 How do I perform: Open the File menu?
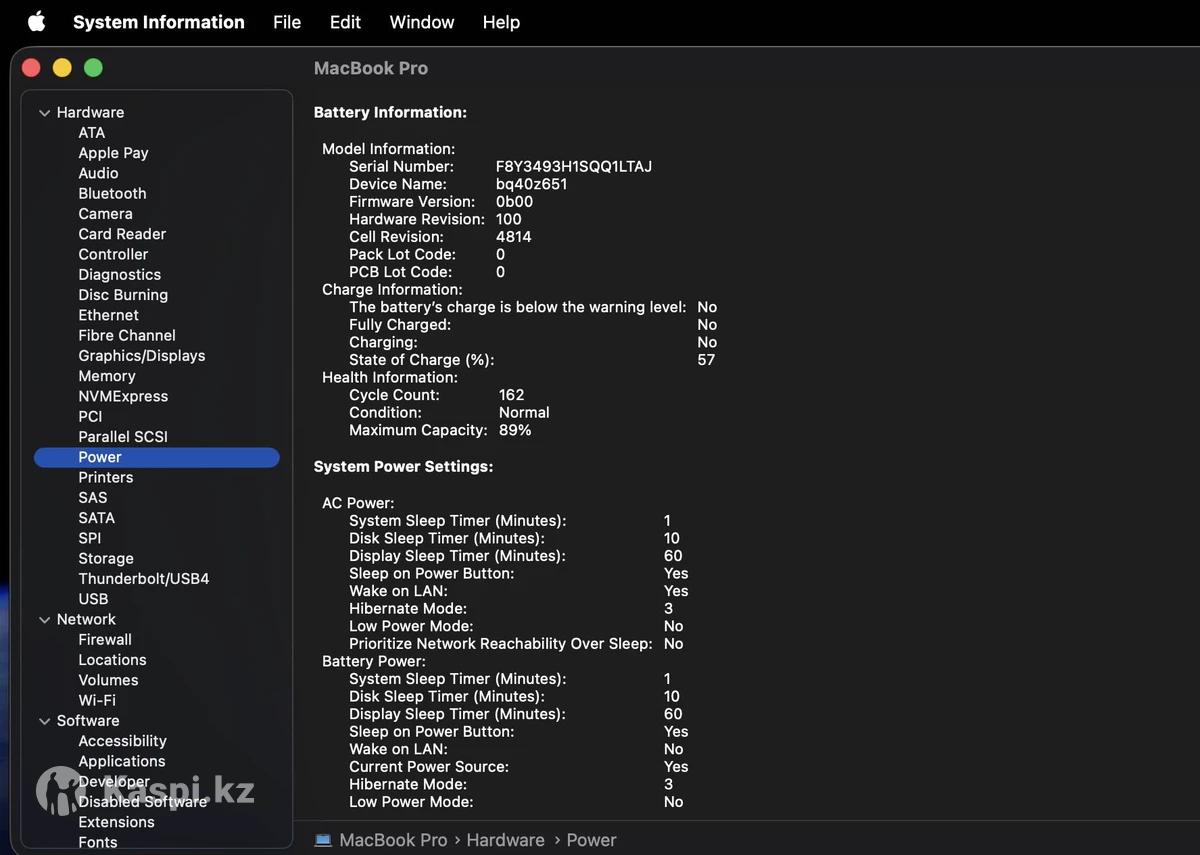pos(287,22)
